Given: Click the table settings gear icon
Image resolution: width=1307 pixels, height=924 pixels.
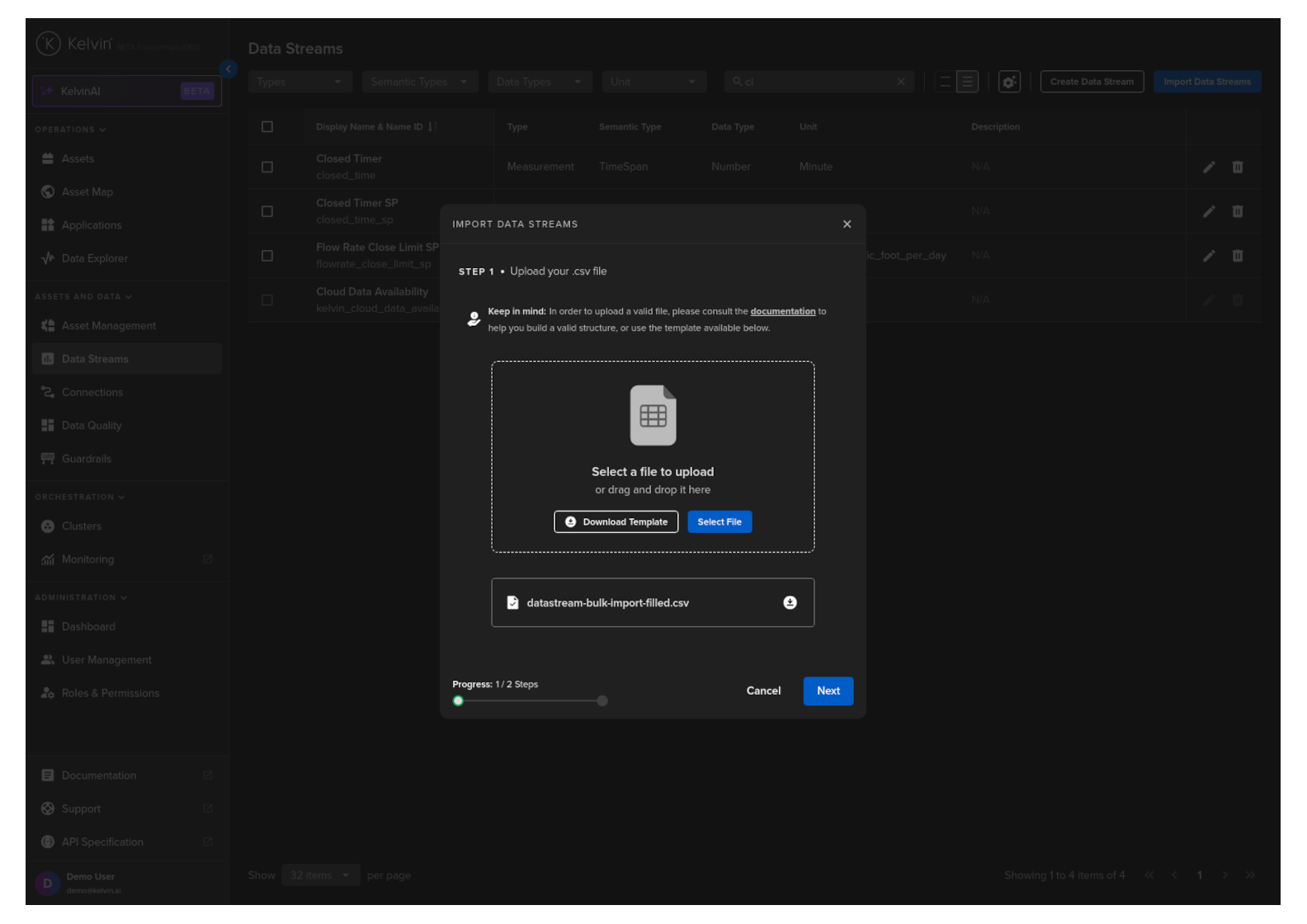Looking at the screenshot, I should tap(1009, 82).
